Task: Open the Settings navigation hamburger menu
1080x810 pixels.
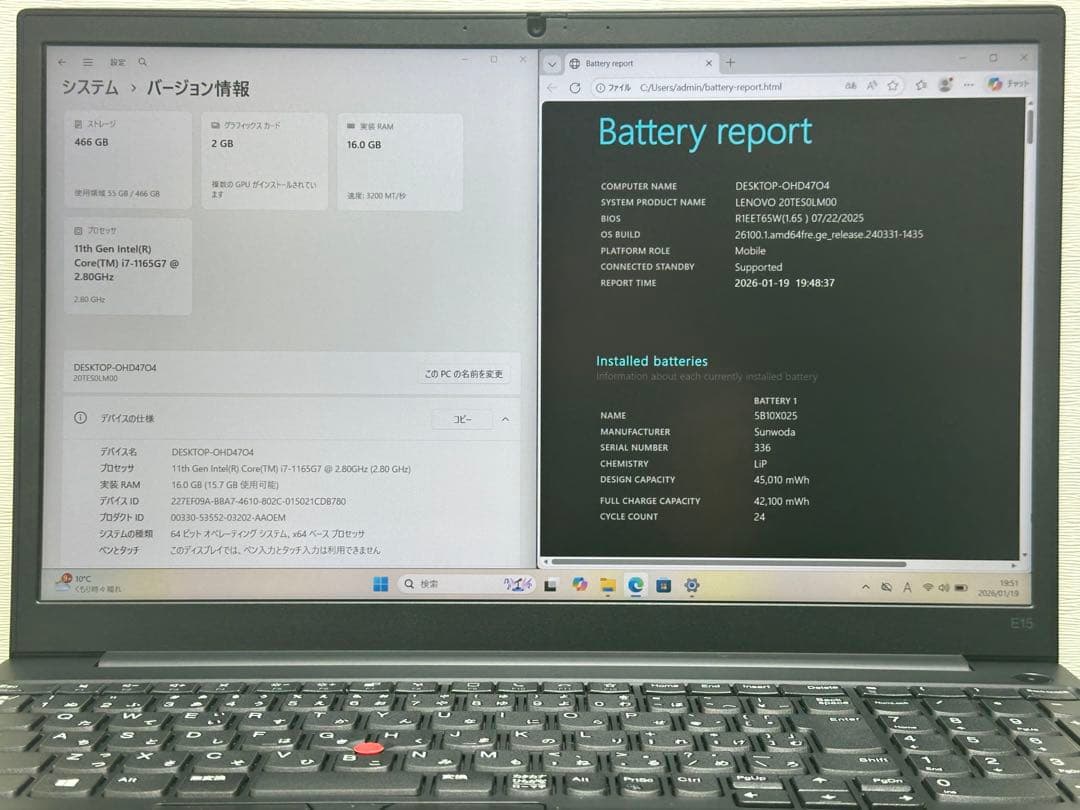Action: (x=89, y=60)
